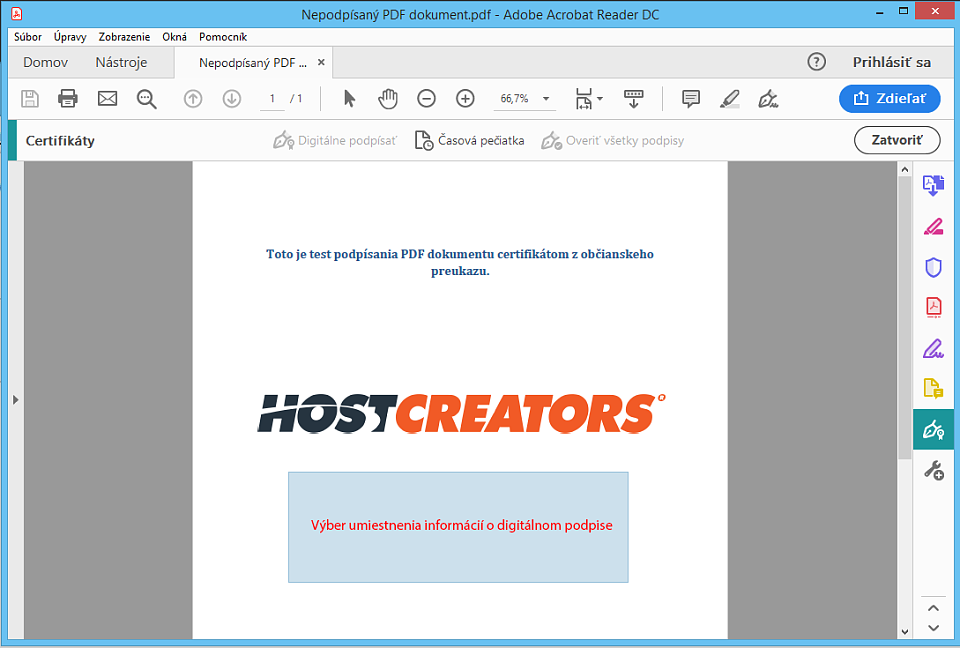Click the scrollbar up arrow
Screen dimensions: 960x648
[904, 169]
